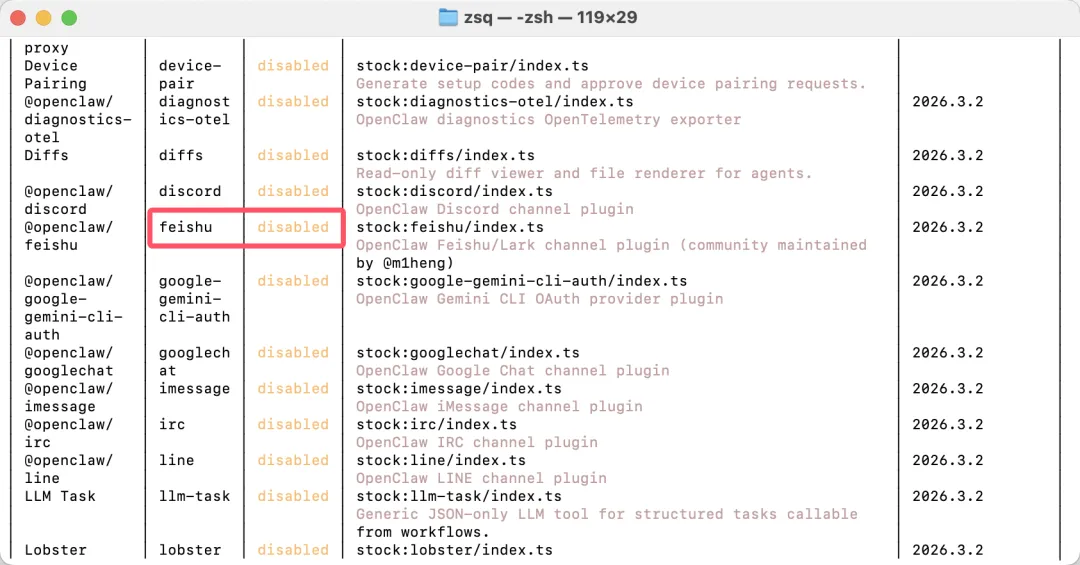1080x565 pixels.
Task: Click the lobster plugin ID
Action: tap(190, 550)
